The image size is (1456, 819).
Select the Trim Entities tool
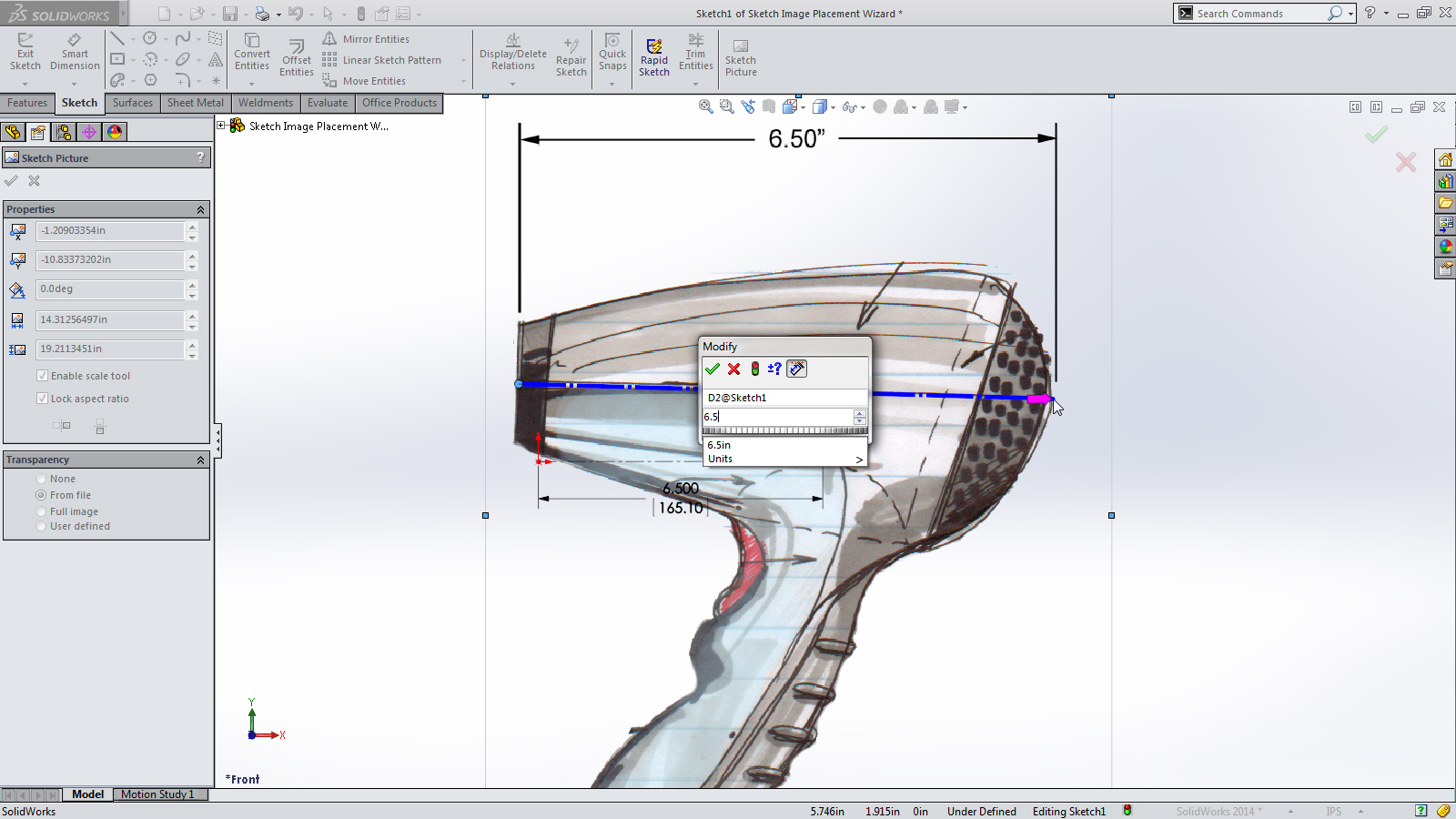(x=695, y=52)
